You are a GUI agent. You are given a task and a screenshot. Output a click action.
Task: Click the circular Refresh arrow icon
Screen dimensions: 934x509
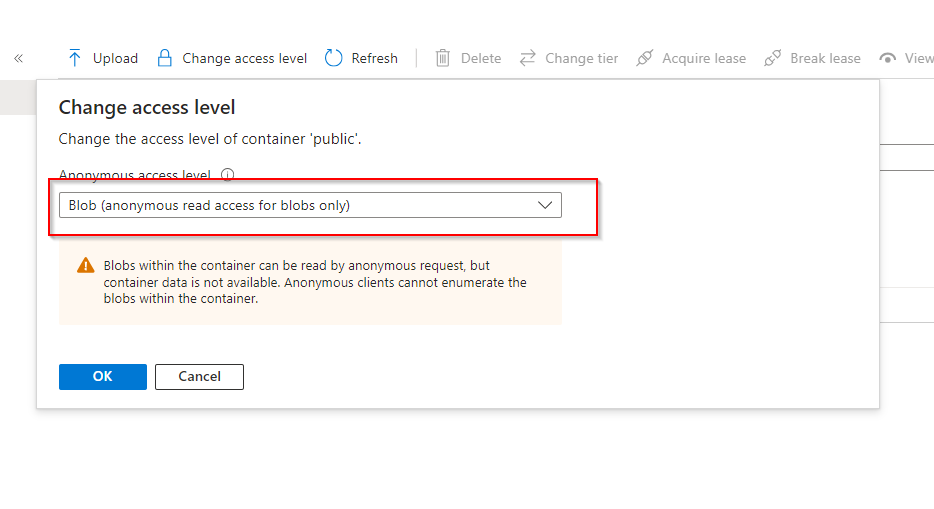tap(334, 58)
